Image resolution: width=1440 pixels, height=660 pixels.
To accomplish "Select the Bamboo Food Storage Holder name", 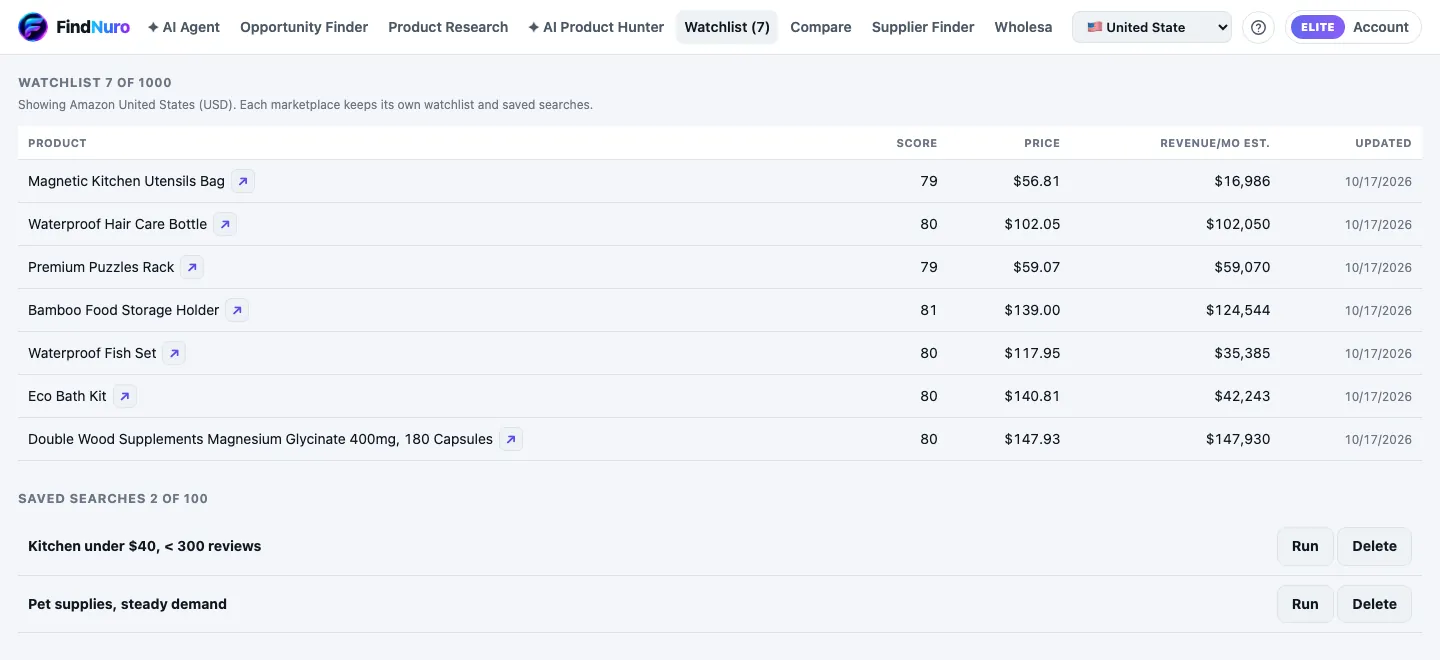I will click(x=123, y=310).
